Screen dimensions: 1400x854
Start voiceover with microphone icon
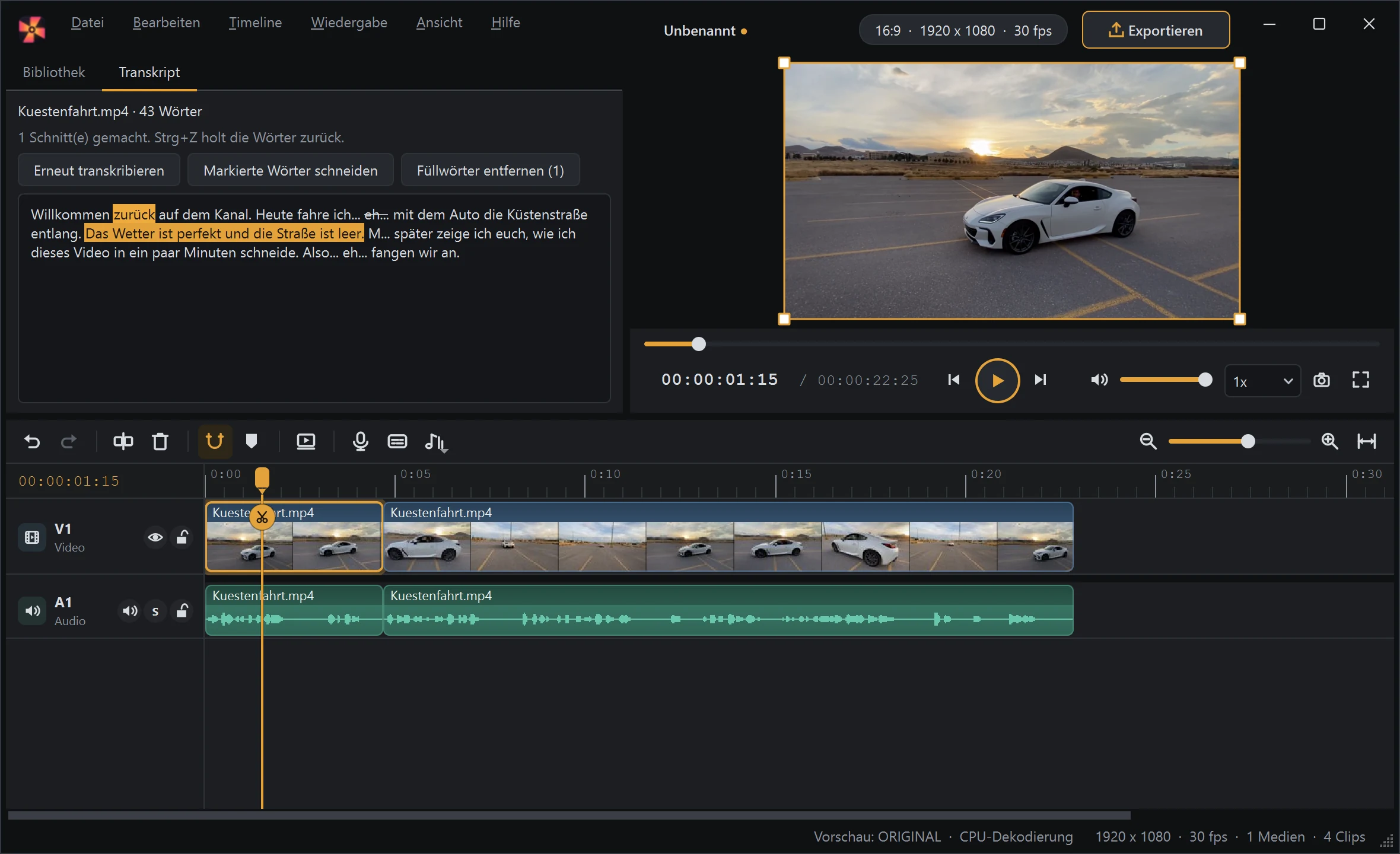click(x=360, y=441)
